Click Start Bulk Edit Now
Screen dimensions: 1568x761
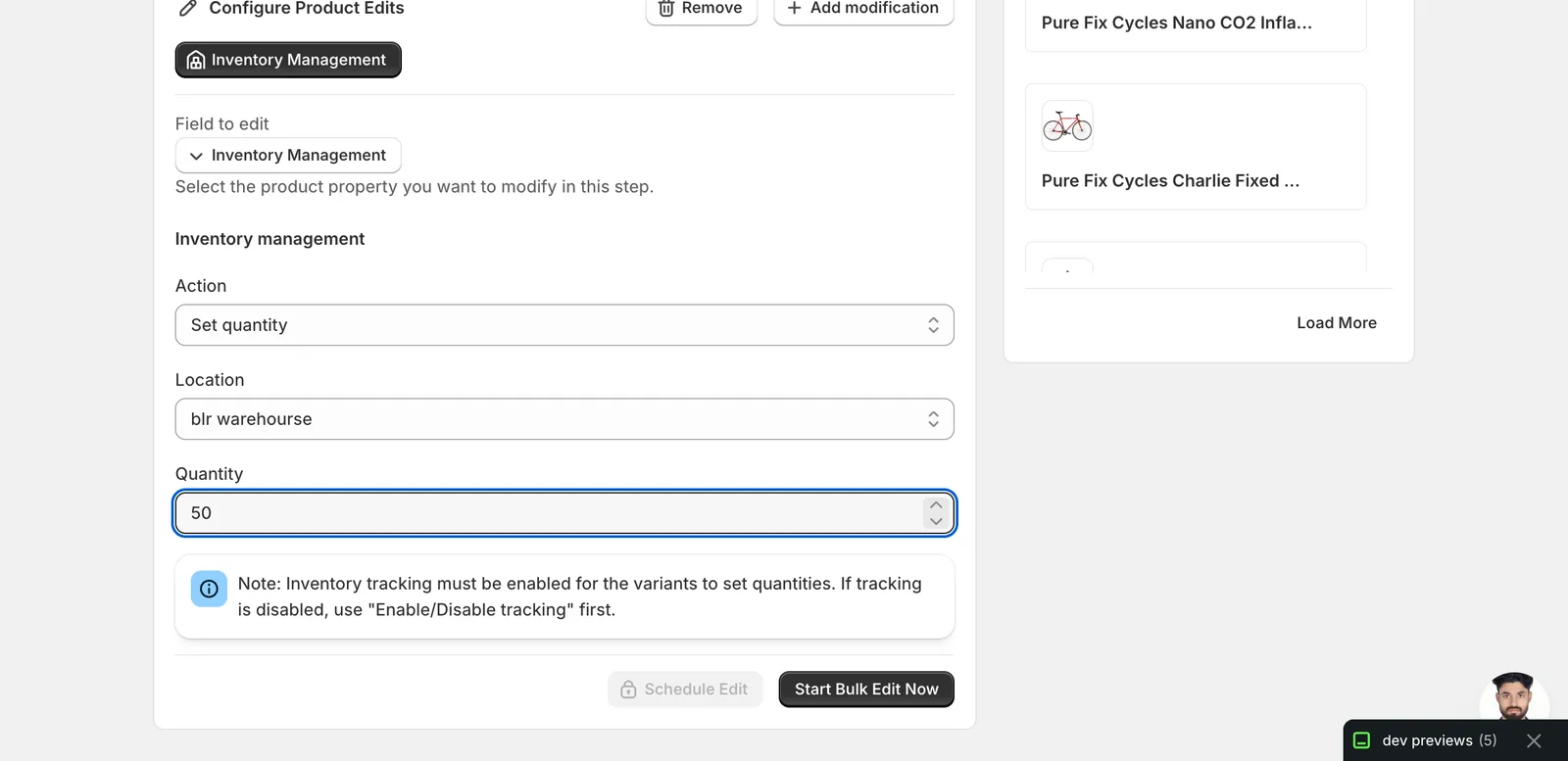[x=866, y=690]
